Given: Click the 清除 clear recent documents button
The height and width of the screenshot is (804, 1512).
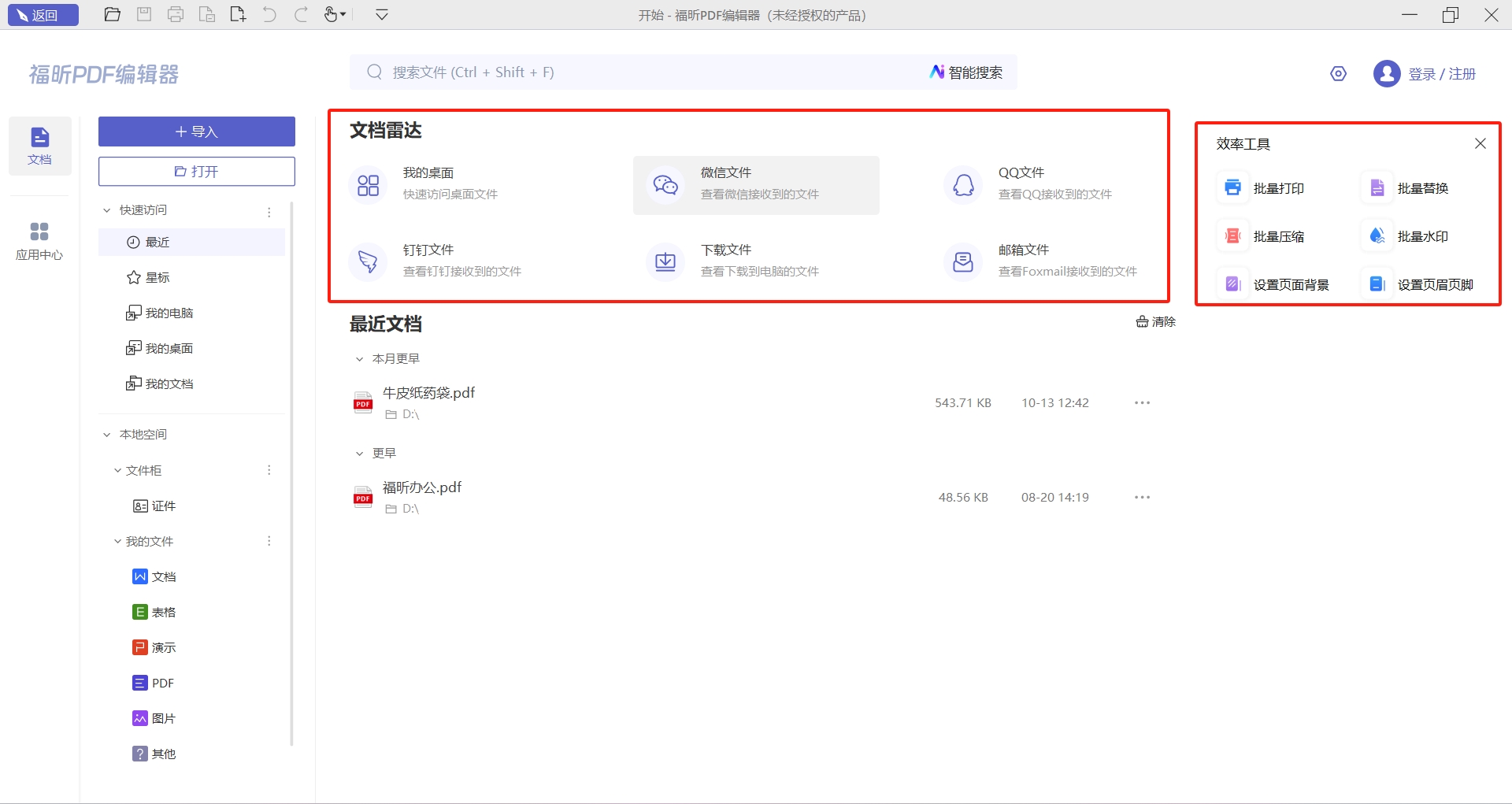Looking at the screenshot, I should 1155,322.
